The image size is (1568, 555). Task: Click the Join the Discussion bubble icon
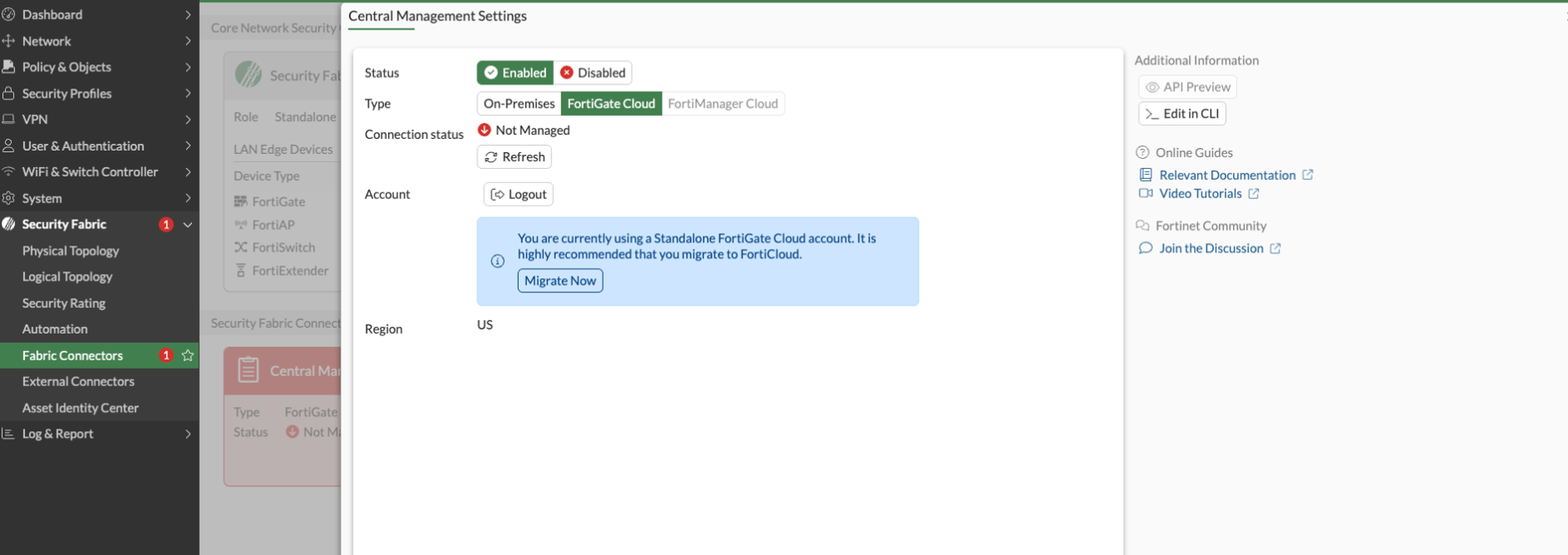coord(1146,248)
